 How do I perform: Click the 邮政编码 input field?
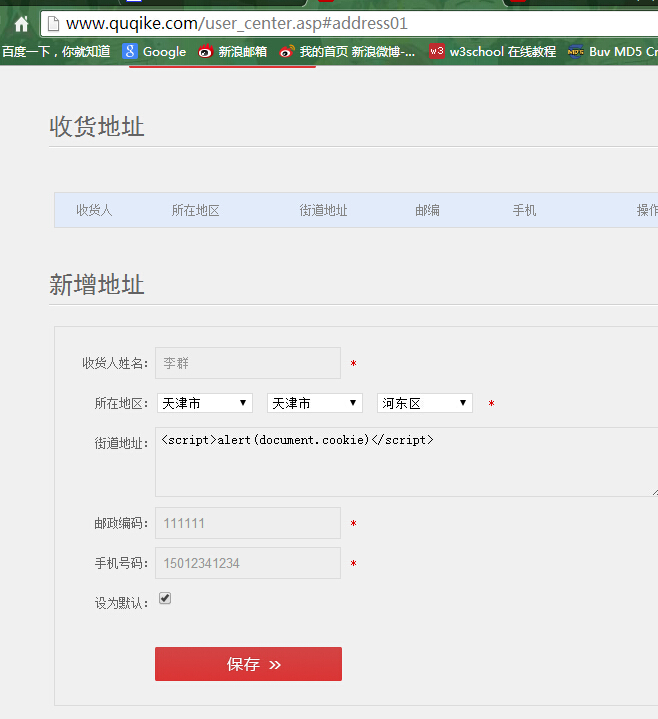[248, 523]
